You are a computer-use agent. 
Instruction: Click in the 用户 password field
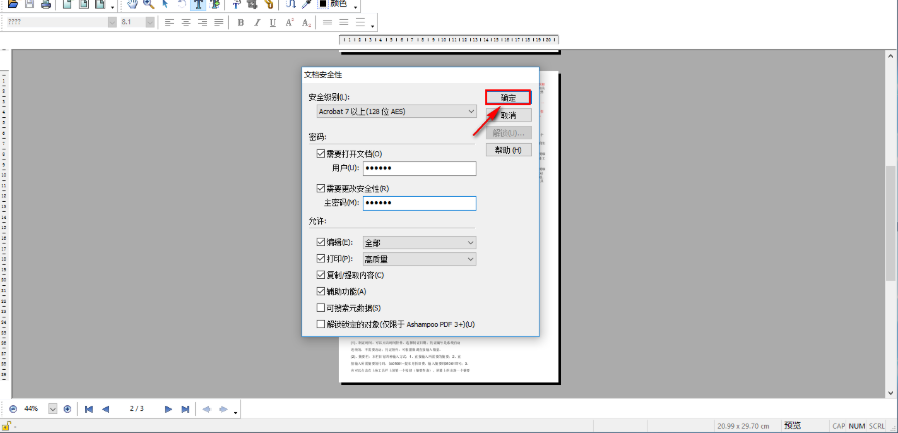tap(420, 168)
